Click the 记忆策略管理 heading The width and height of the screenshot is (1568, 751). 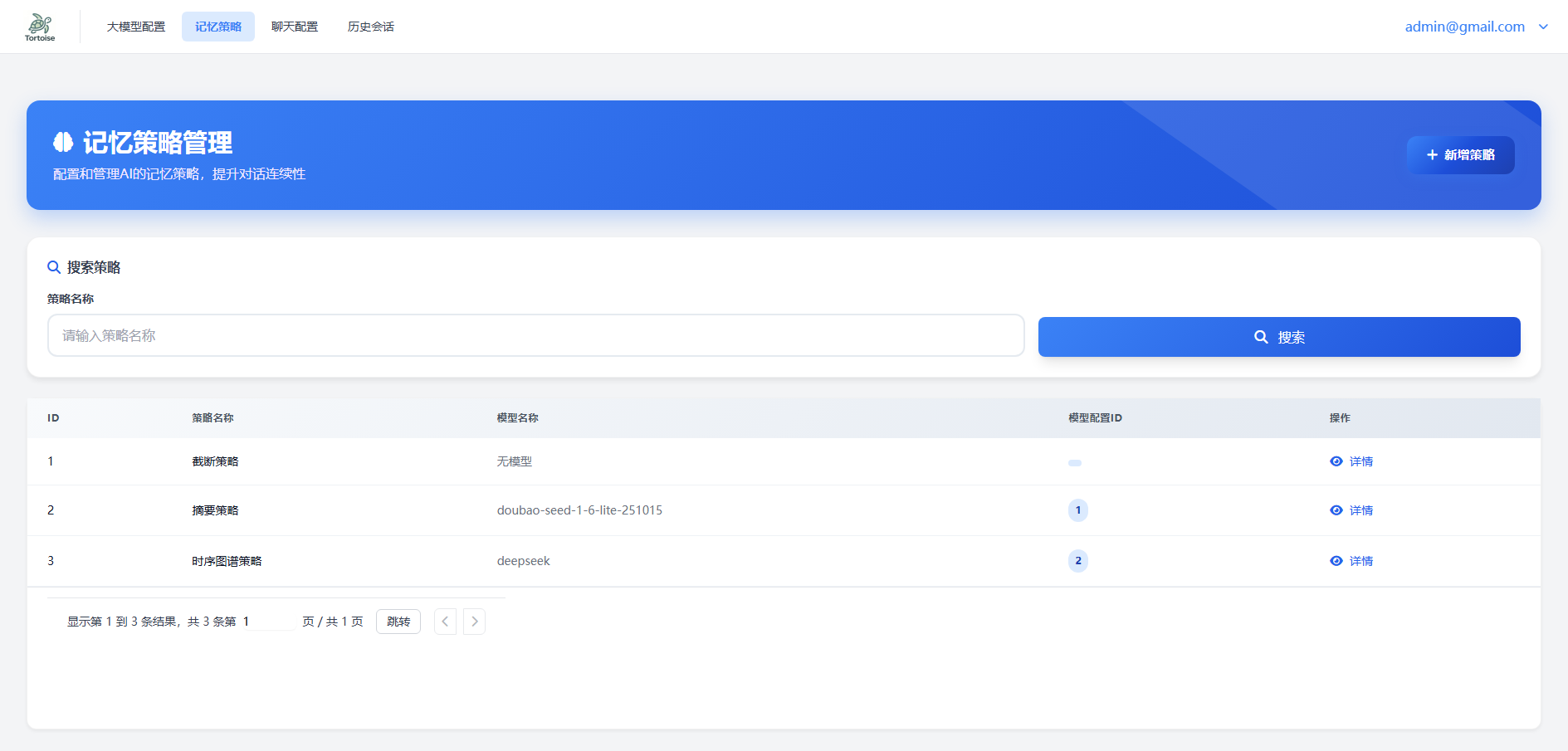(158, 143)
